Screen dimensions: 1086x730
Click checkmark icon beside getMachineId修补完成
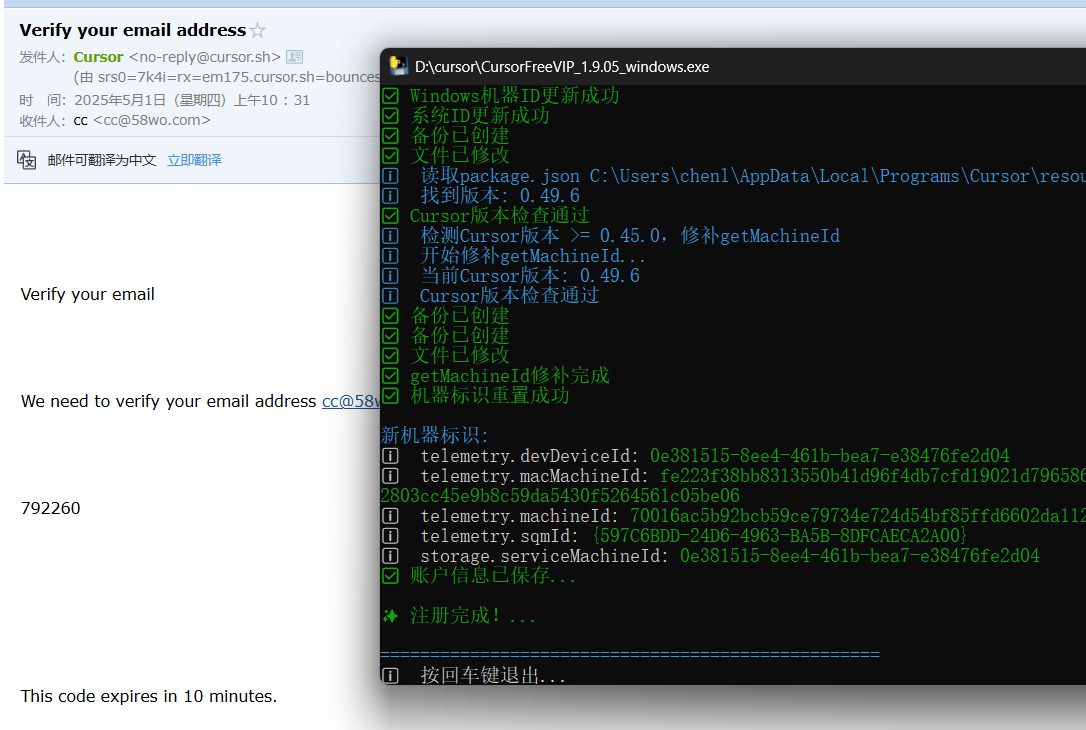[391, 376]
